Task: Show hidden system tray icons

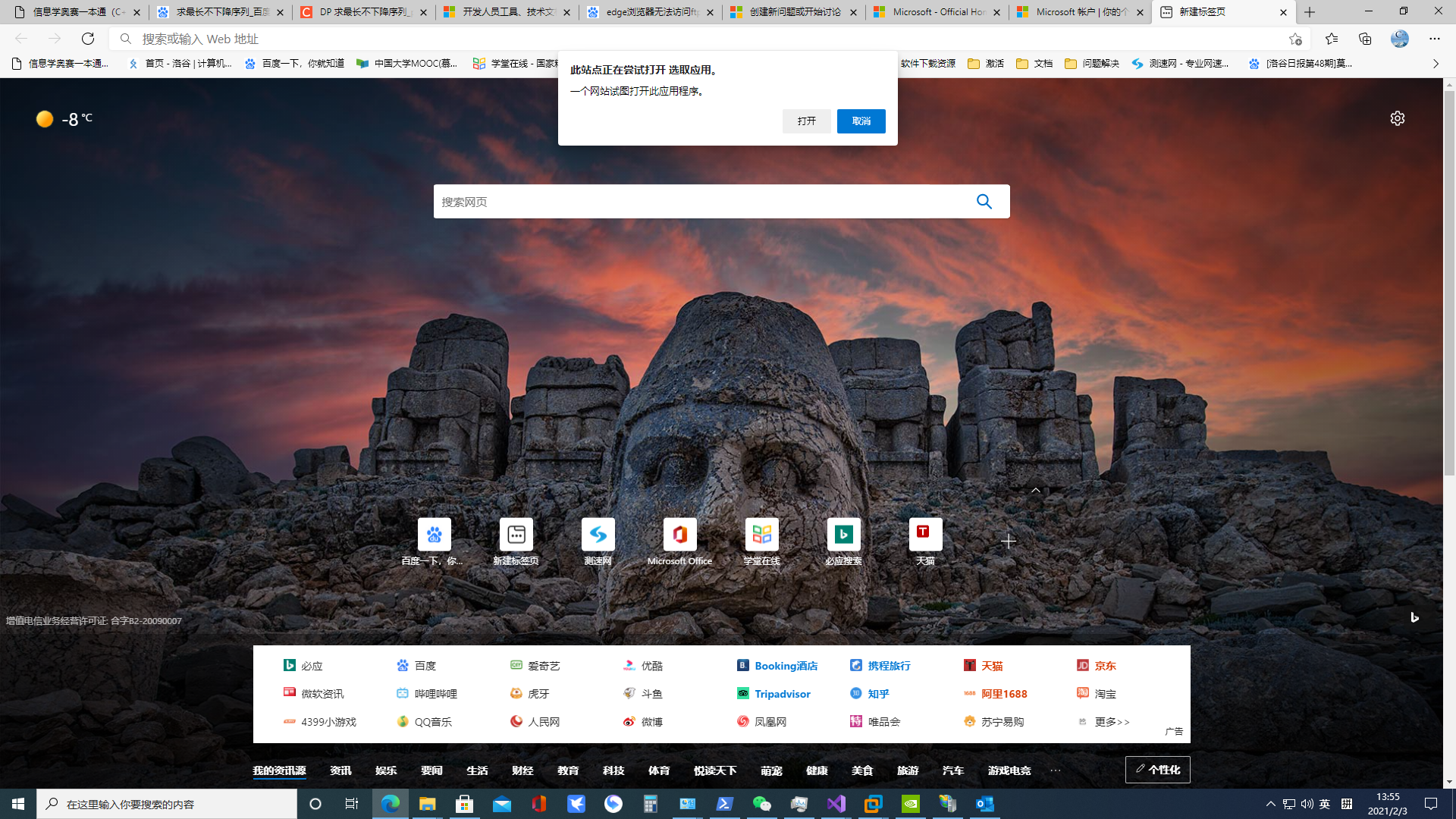Action: click(1270, 804)
